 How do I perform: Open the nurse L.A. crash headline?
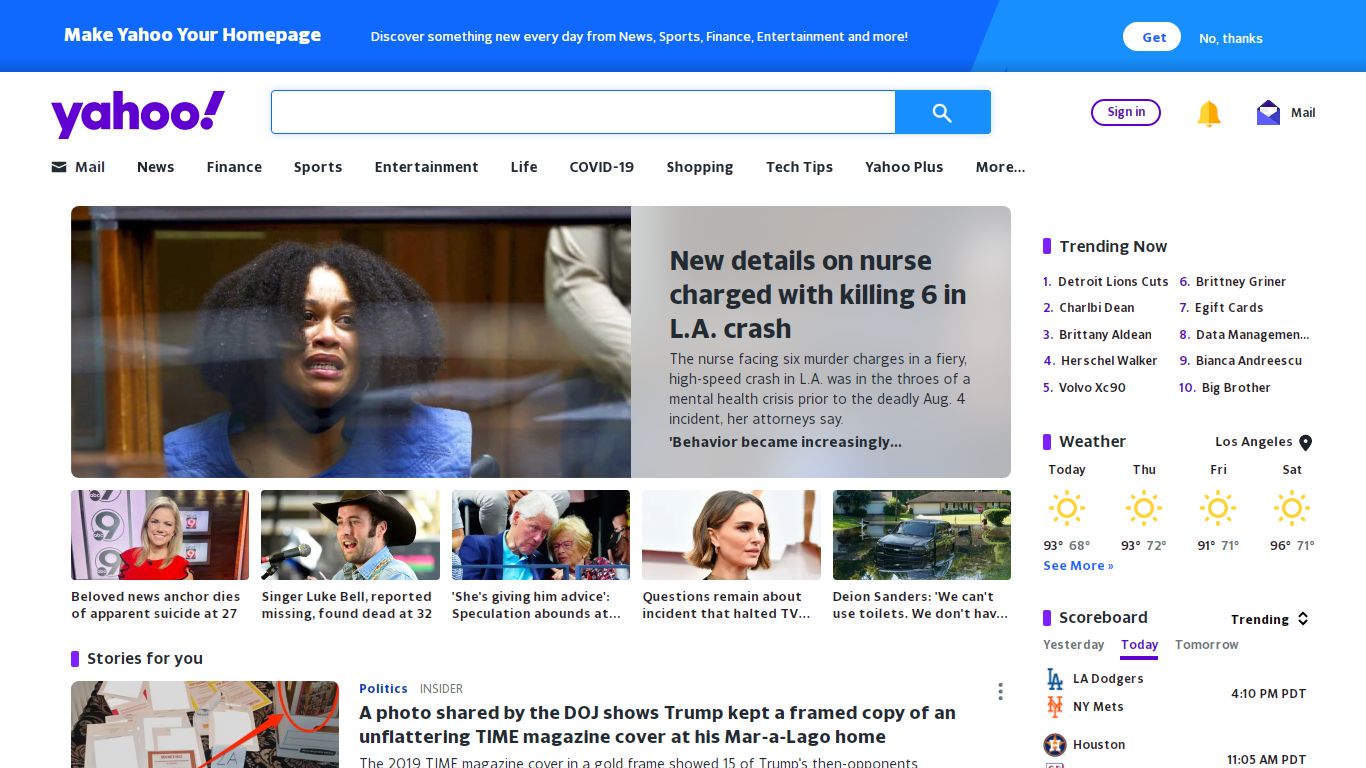click(818, 294)
